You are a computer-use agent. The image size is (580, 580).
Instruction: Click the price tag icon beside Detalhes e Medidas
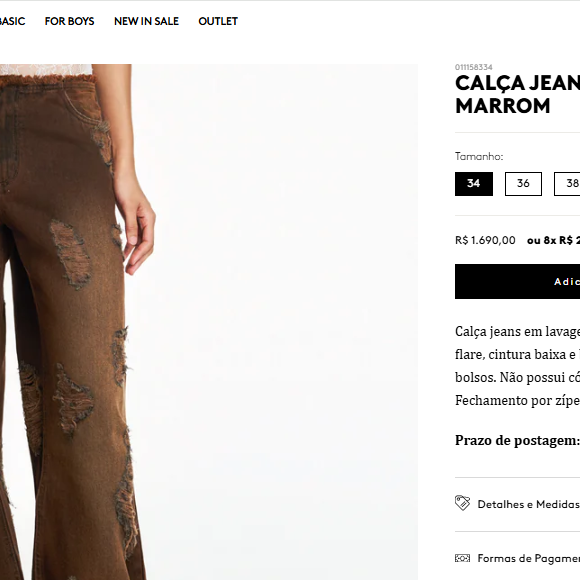(462, 503)
